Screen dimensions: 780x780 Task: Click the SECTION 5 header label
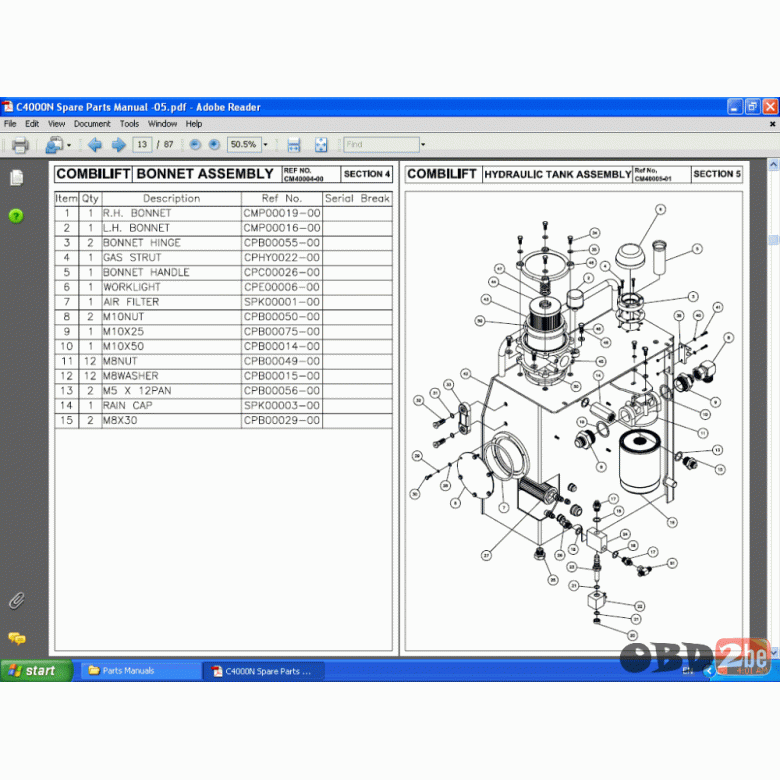point(717,174)
